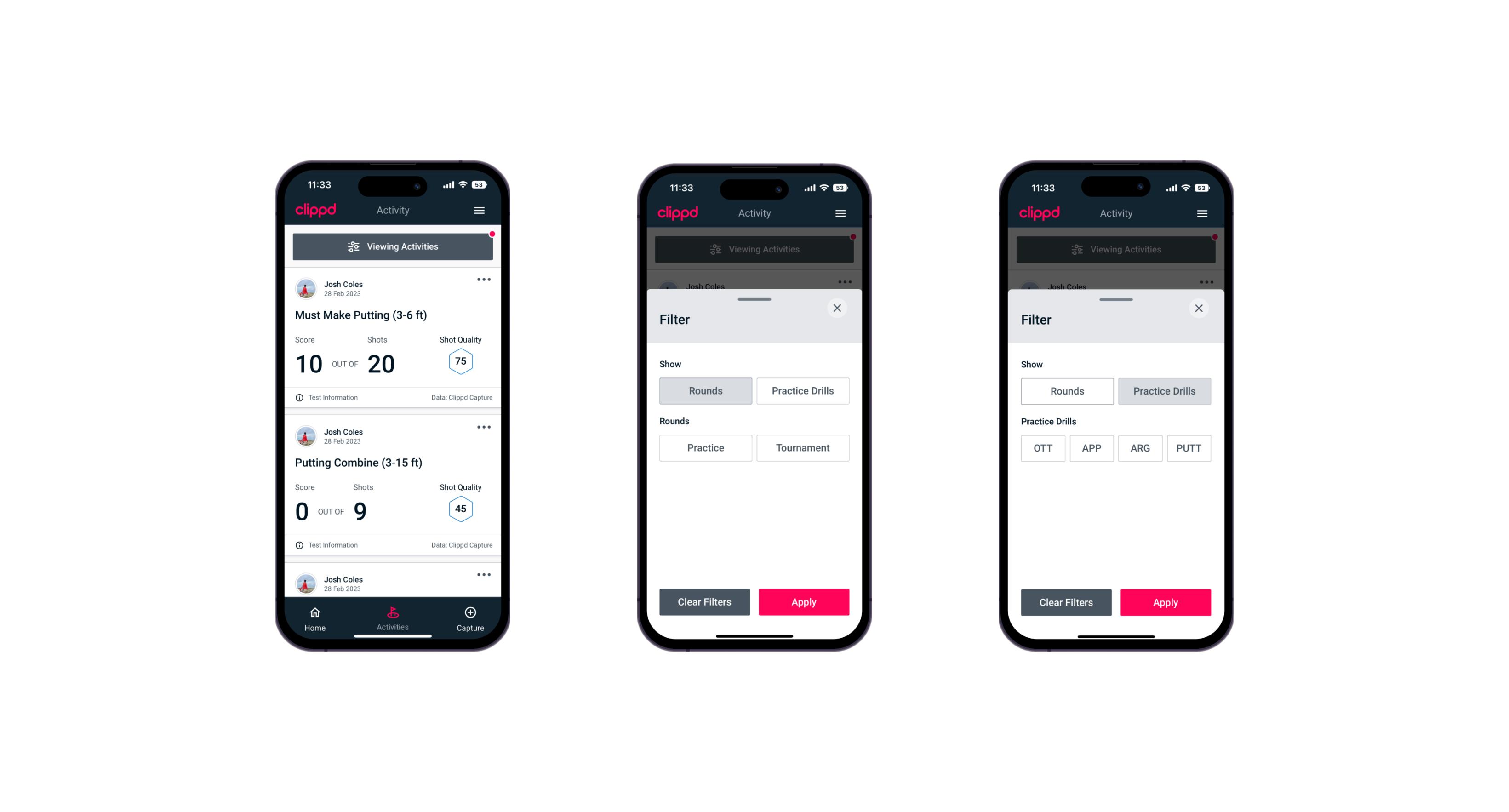Screen dimensions: 1509x812
Task: Tap the three-dot overflow icon on first activity
Action: coord(483,280)
